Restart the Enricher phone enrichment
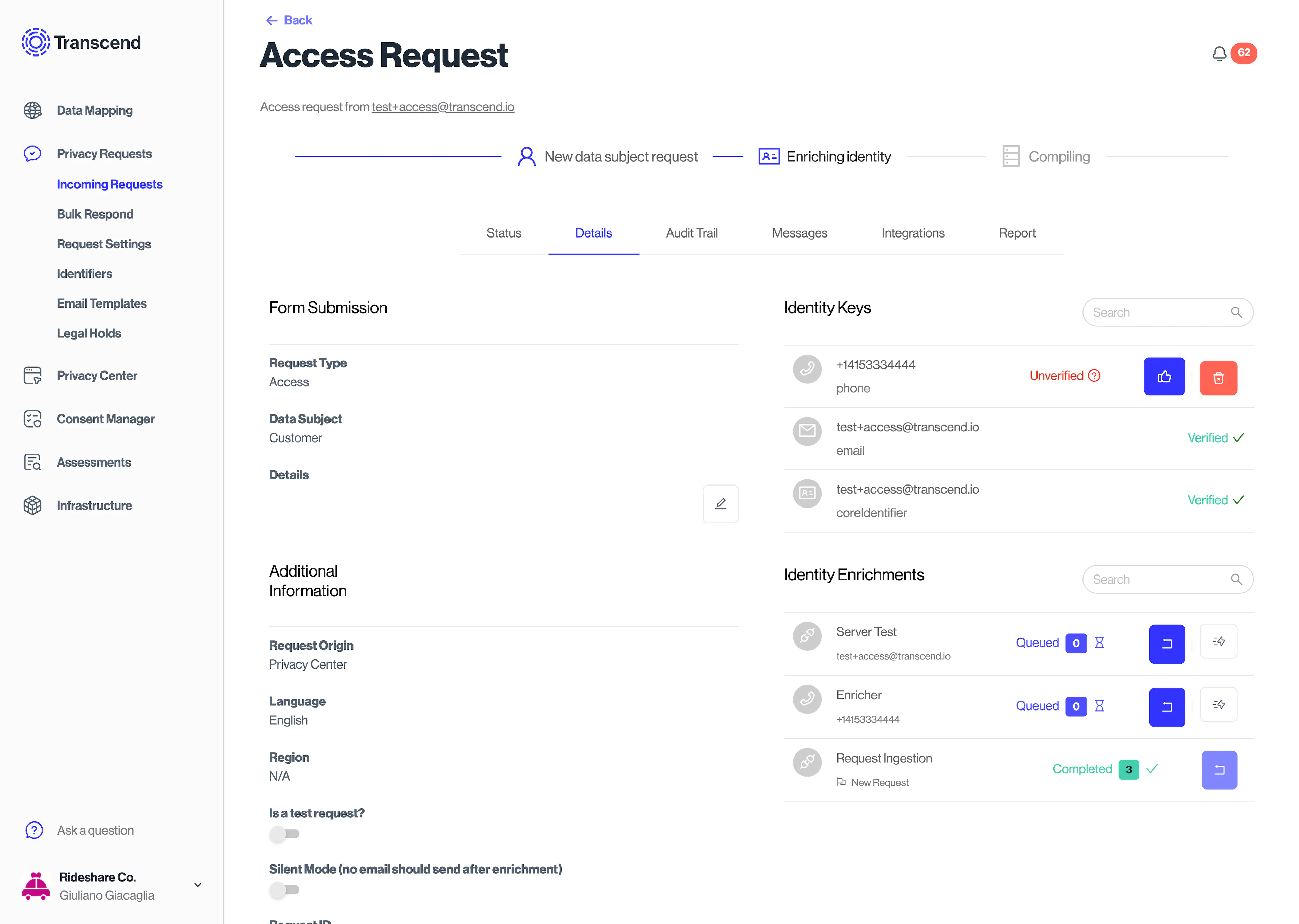The width and height of the screenshot is (1299, 924). pyautogui.click(x=1166, y=707)
